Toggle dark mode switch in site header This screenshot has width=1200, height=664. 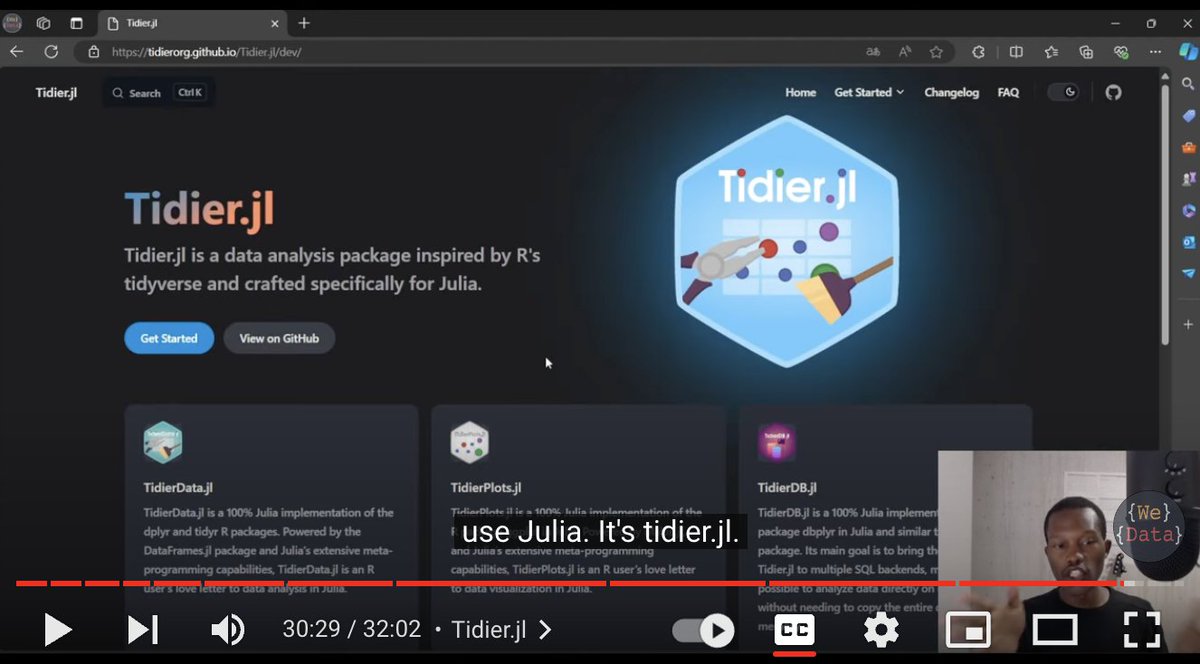point(1063,92)
